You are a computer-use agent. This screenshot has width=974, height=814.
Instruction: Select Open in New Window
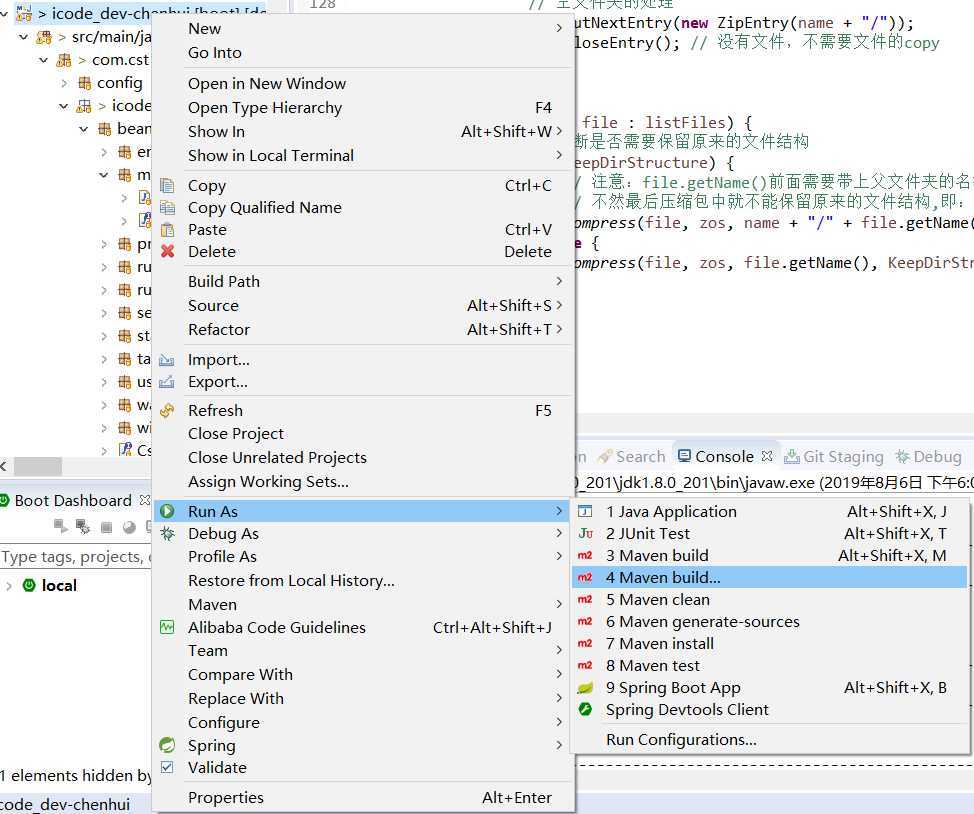click(363, 83)
